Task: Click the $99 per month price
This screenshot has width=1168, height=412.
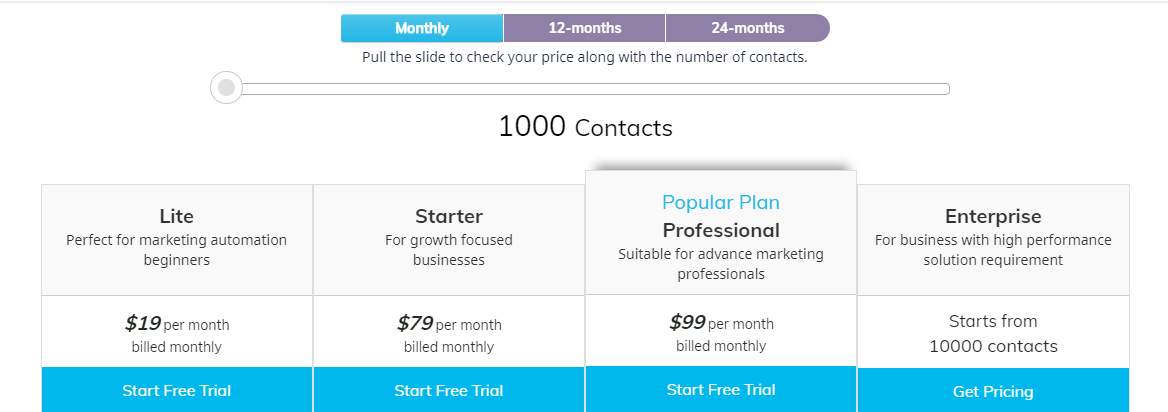Action: click(x=721, y=323)
